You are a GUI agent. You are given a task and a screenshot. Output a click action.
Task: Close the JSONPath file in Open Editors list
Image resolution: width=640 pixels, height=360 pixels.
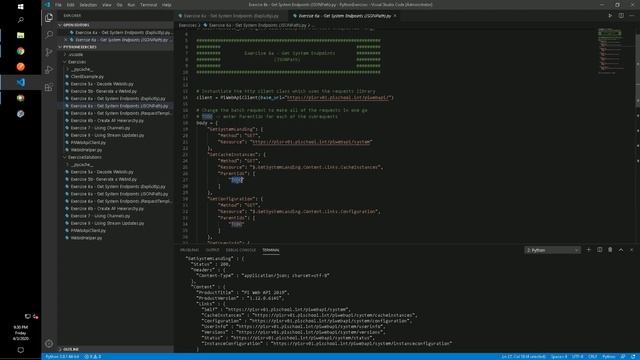pyautogui.click(x=66, y=40)
